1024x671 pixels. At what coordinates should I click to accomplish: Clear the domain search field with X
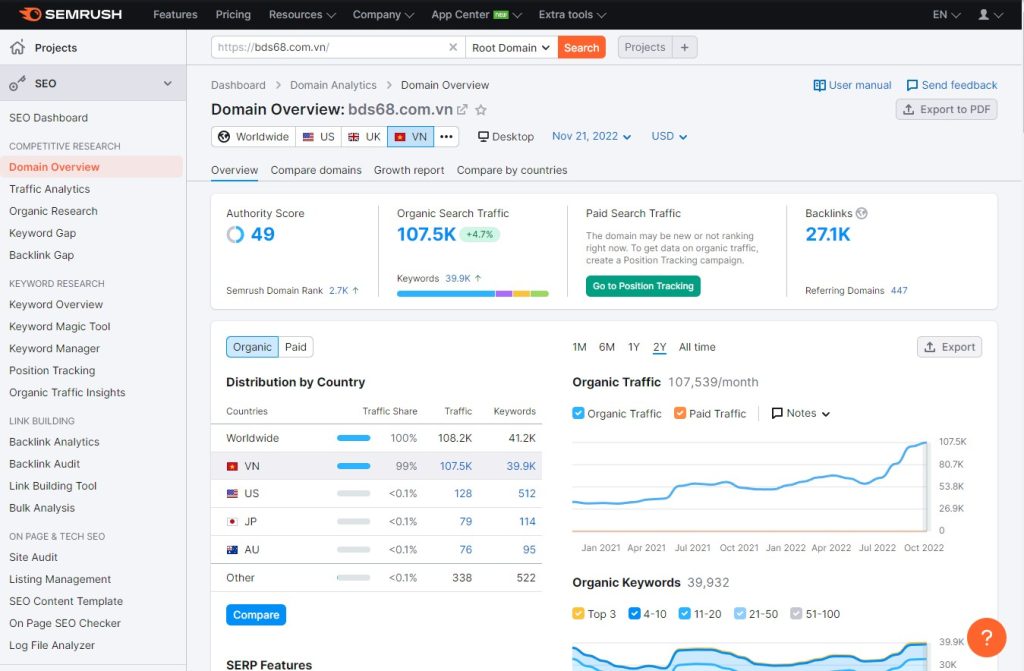[x=453, y=47]
